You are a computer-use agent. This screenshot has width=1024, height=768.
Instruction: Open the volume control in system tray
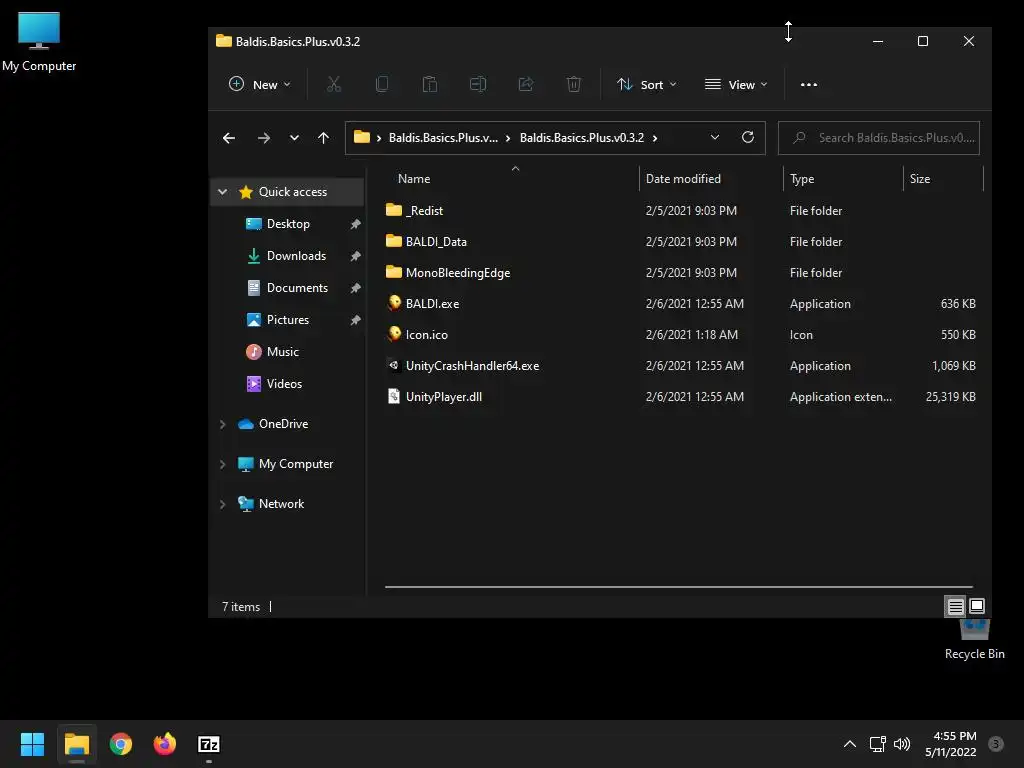[902, 744]
